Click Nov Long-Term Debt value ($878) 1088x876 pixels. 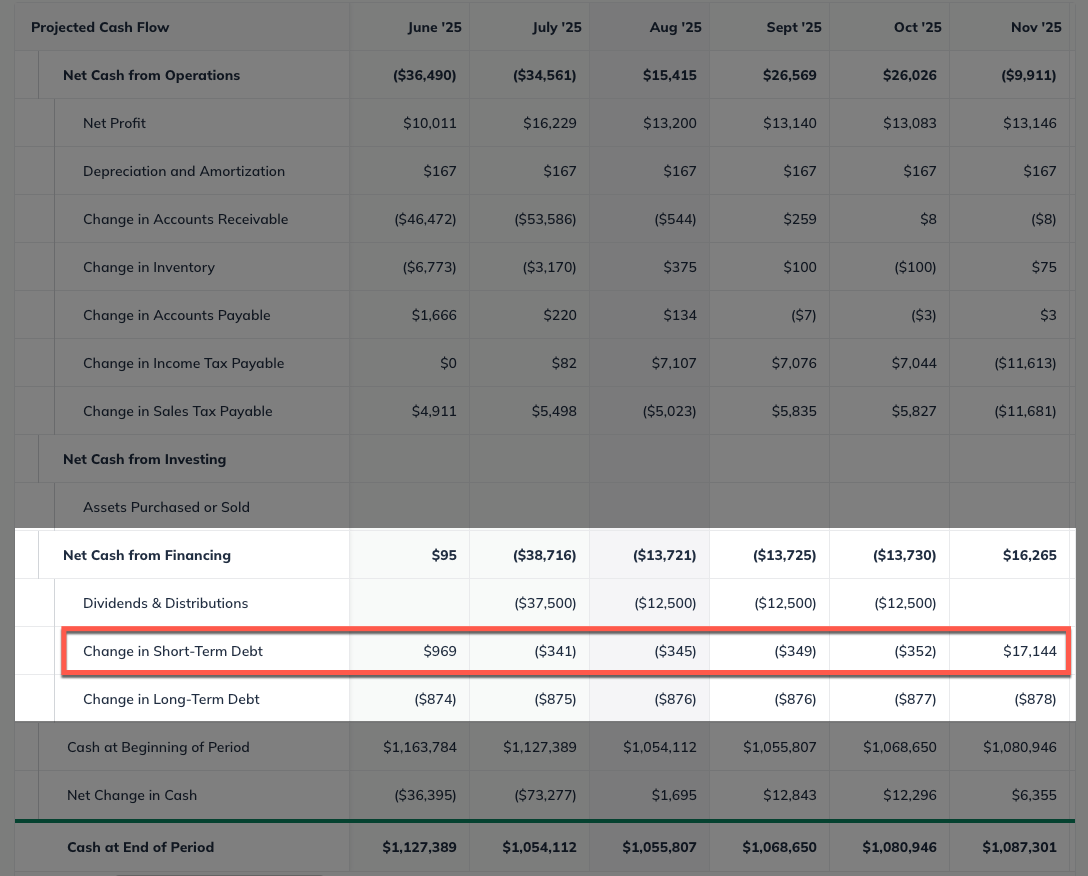tap(1035, 699)
